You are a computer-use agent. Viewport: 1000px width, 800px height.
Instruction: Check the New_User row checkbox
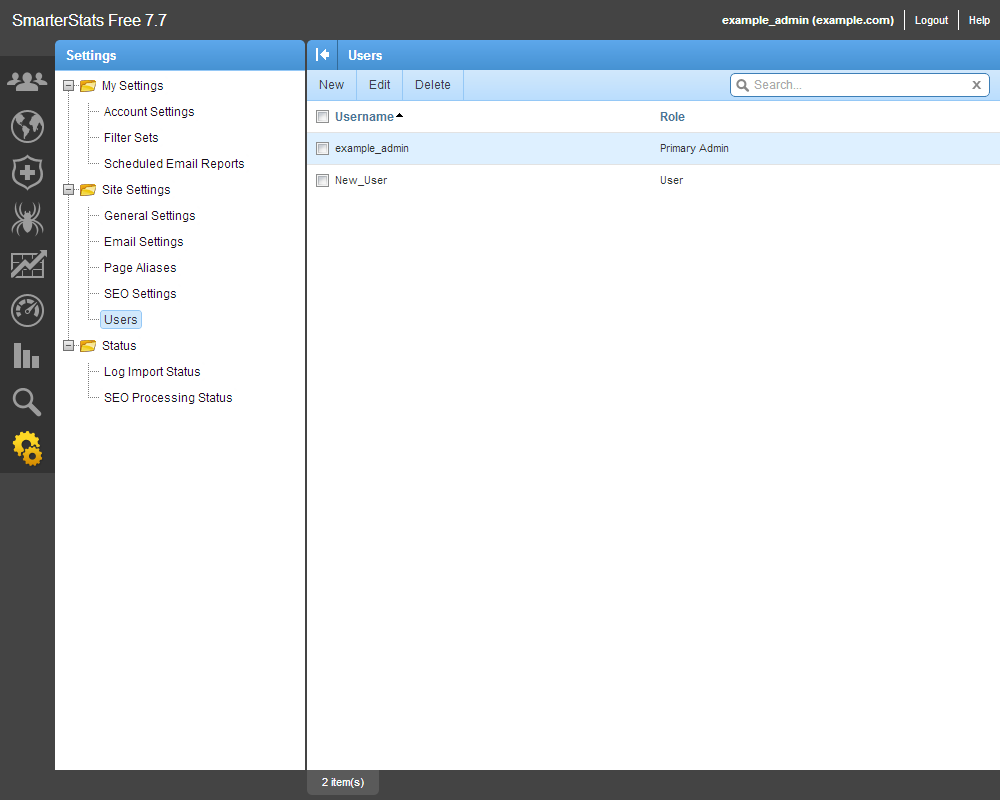323,181
